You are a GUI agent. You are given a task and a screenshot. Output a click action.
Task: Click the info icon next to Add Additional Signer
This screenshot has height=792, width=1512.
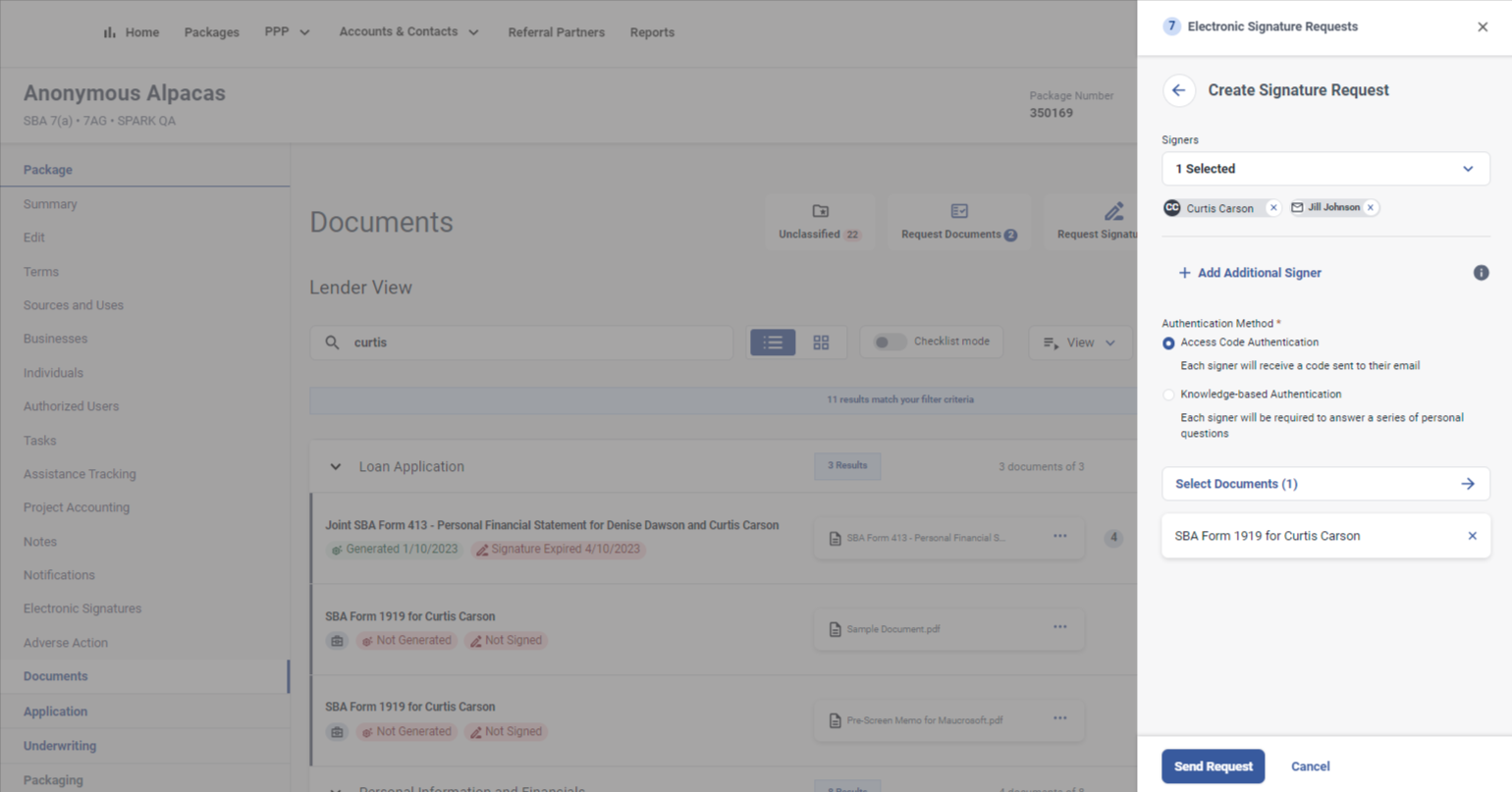1481,273
